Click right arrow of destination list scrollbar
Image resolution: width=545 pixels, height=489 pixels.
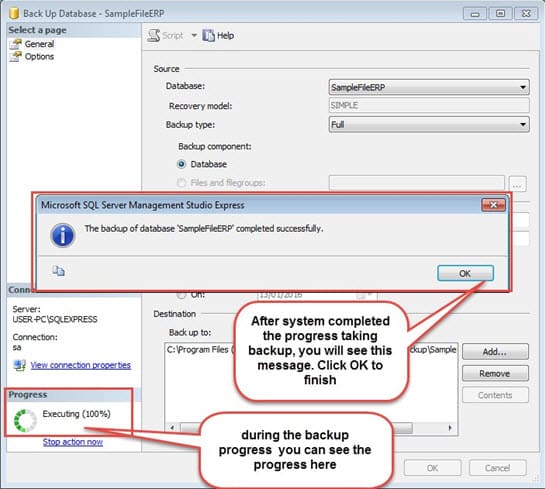(x=450, y=427)
